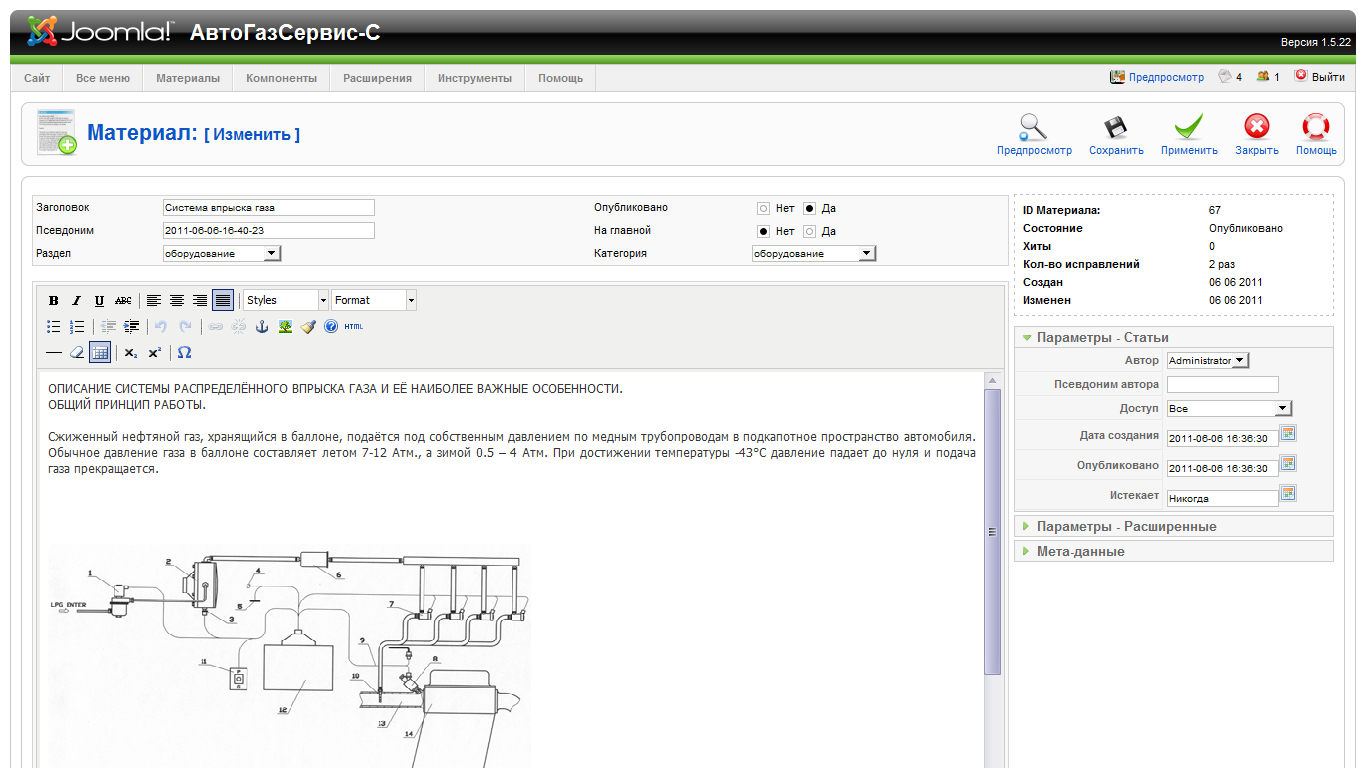
Task: Remove formatting with eraser icon
Action: [x=77, y=352]
